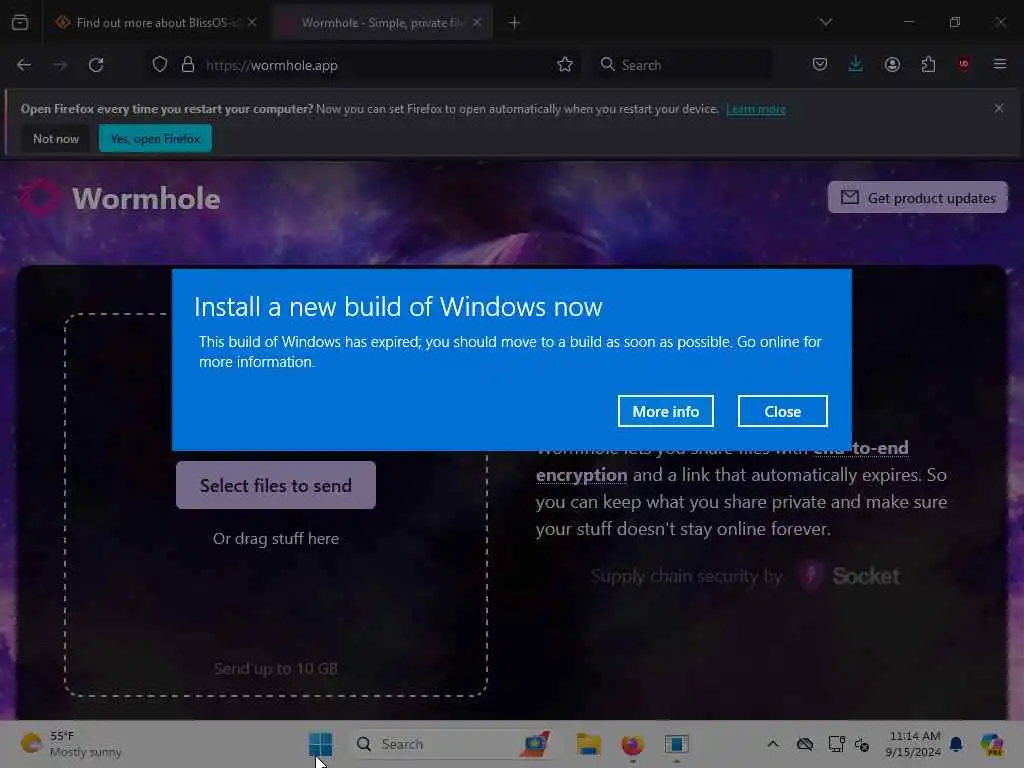The image size is (1024, 768).
Task: Open the Downloads panel
Action: coord(856,65)
